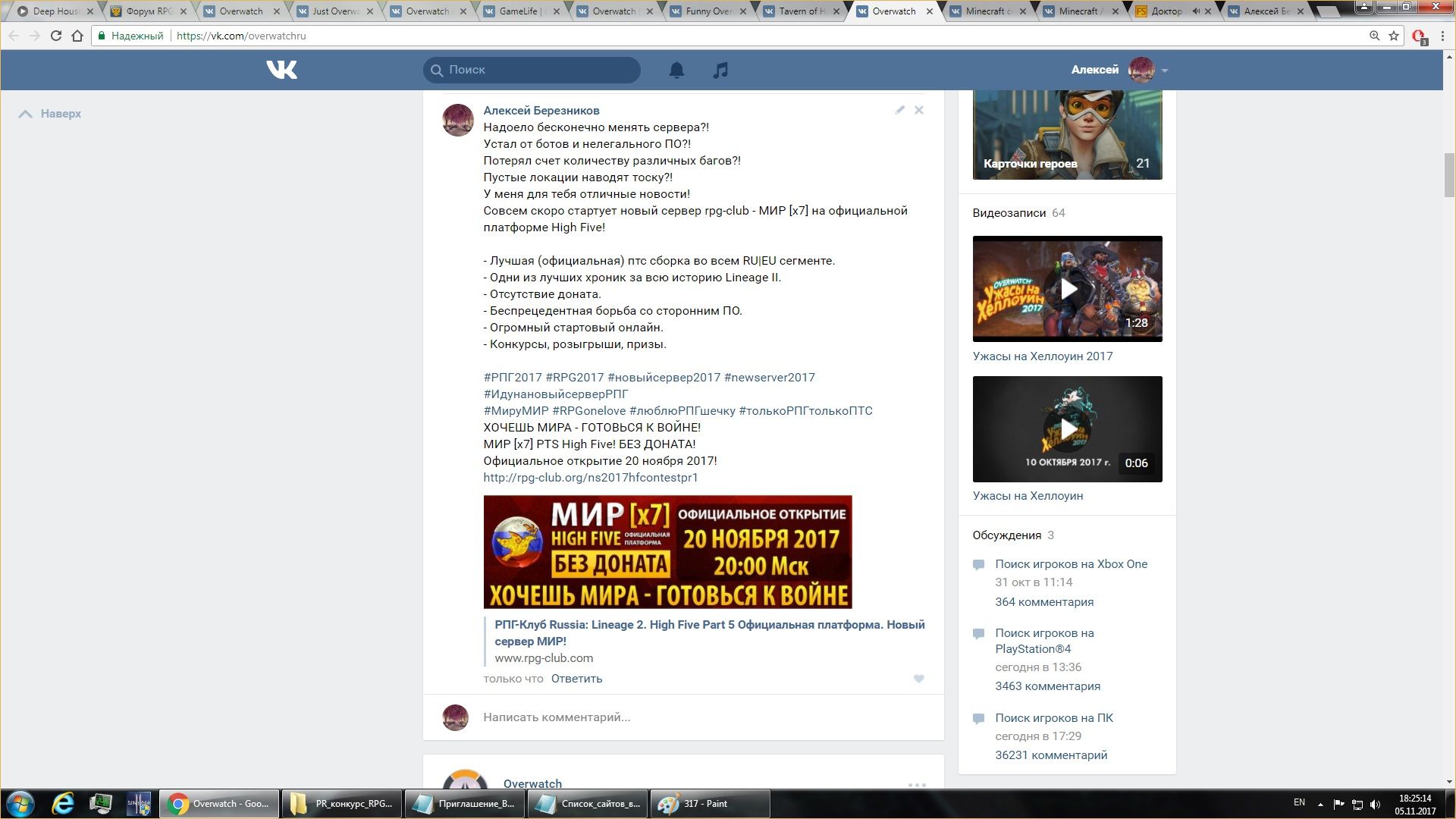The height and width of the screenshot is (819, 1456).
Task: Open Поиск игроков на Xbox One discussion
Action: tap(1071, 564)
